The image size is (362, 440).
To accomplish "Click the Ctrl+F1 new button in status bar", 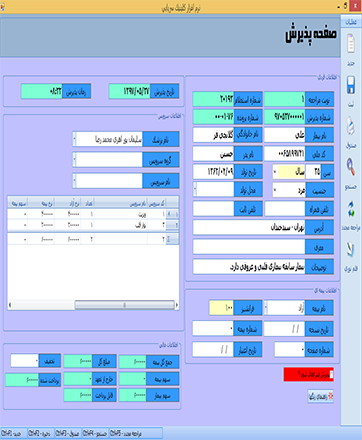I will (13, 433).
